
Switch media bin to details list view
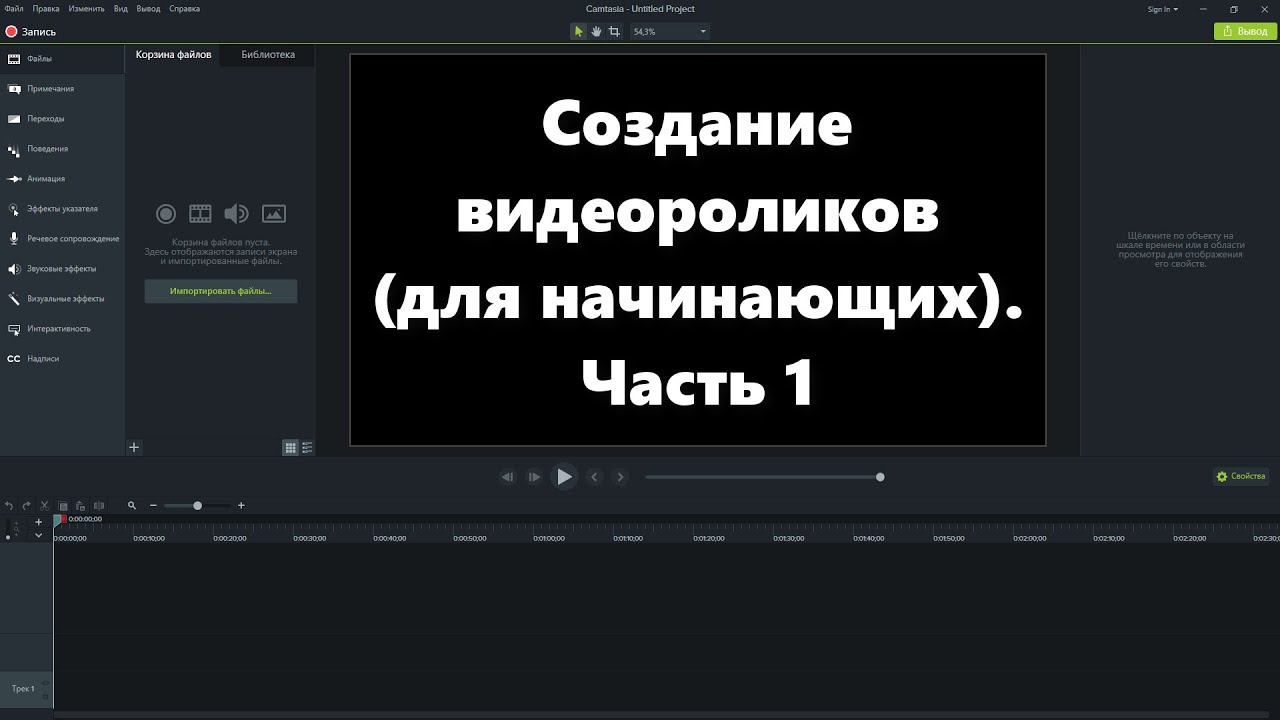point(307,448)
